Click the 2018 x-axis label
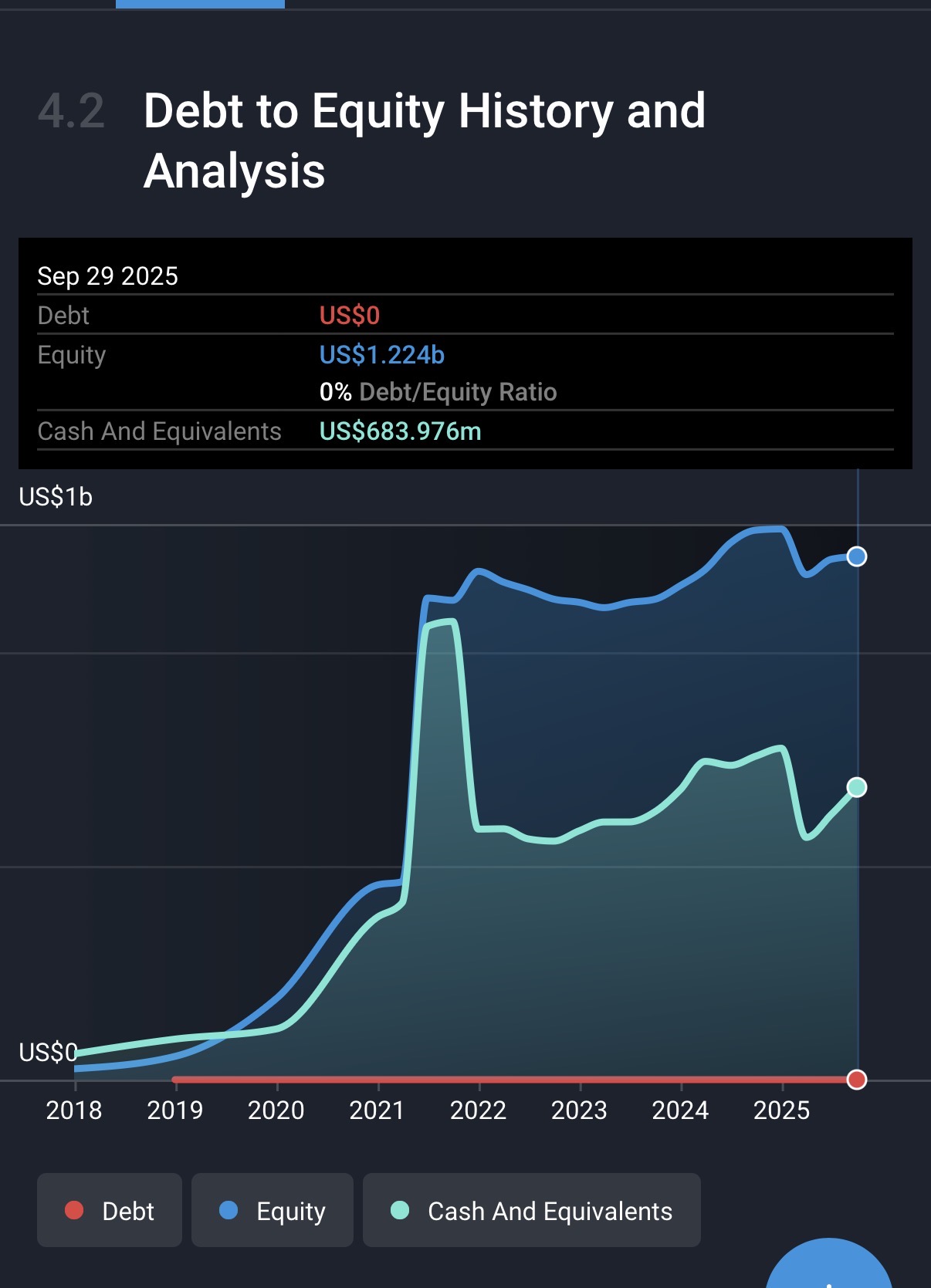Viewport: 931px width, 1288px height. point(74,1110)
